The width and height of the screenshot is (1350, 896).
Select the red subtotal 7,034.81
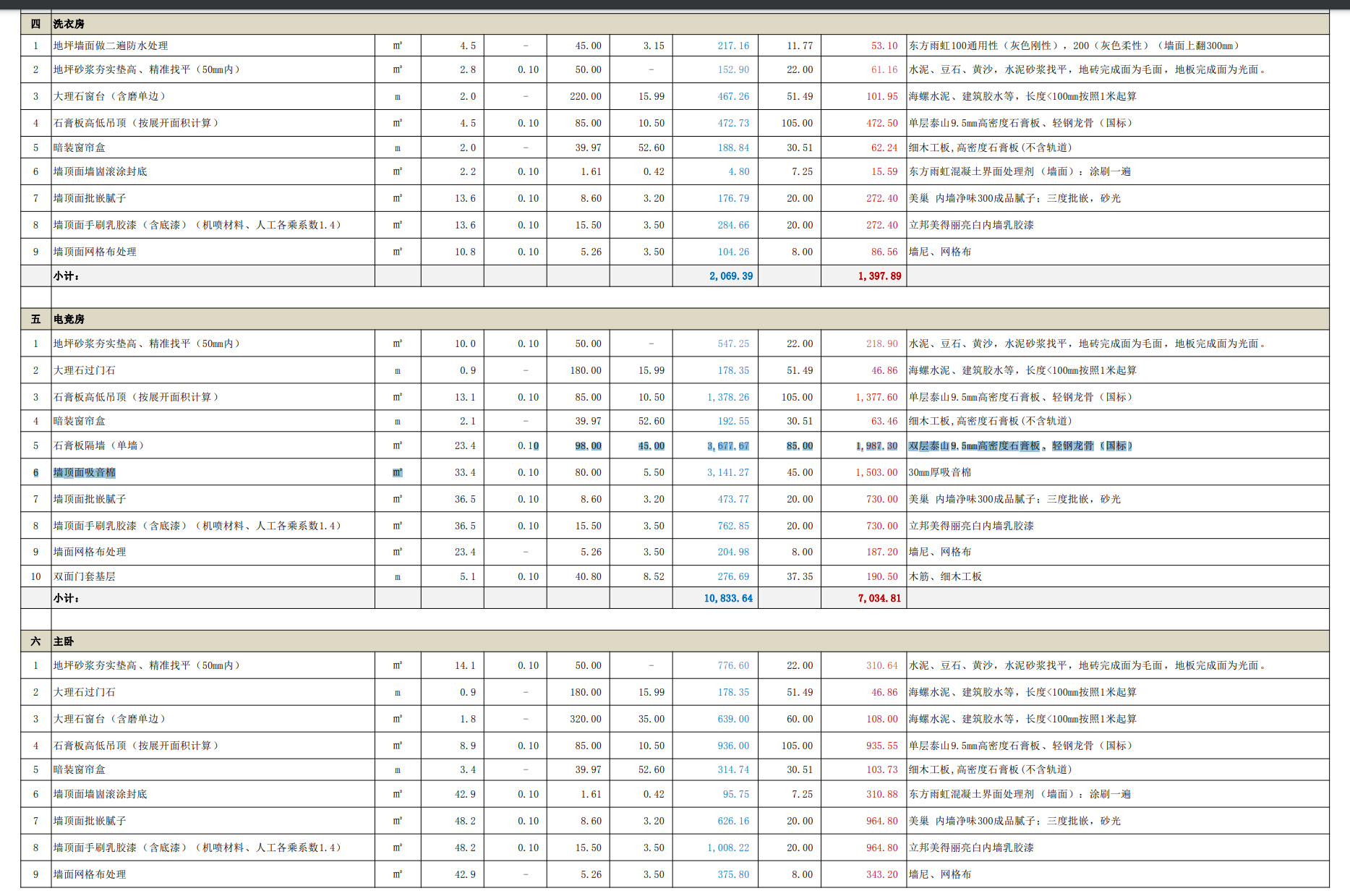tap(879, 598)
